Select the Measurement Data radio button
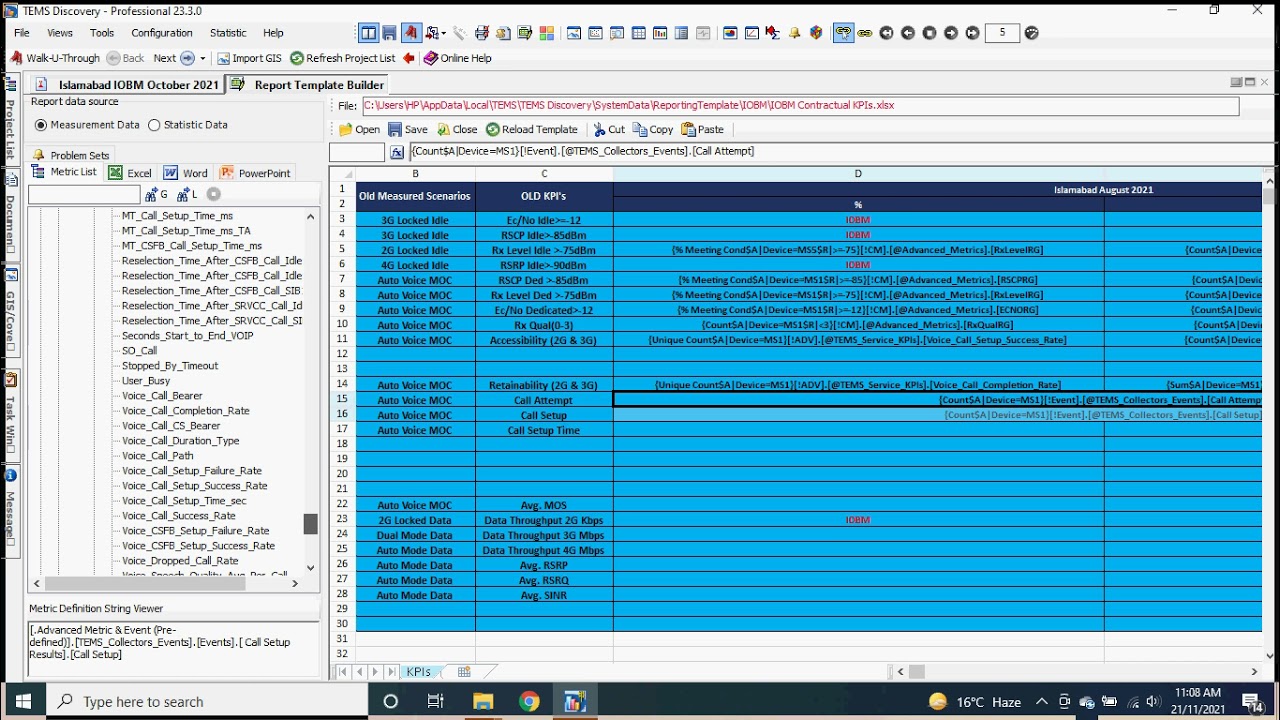Screen dimensions: 1280x720 41,125
